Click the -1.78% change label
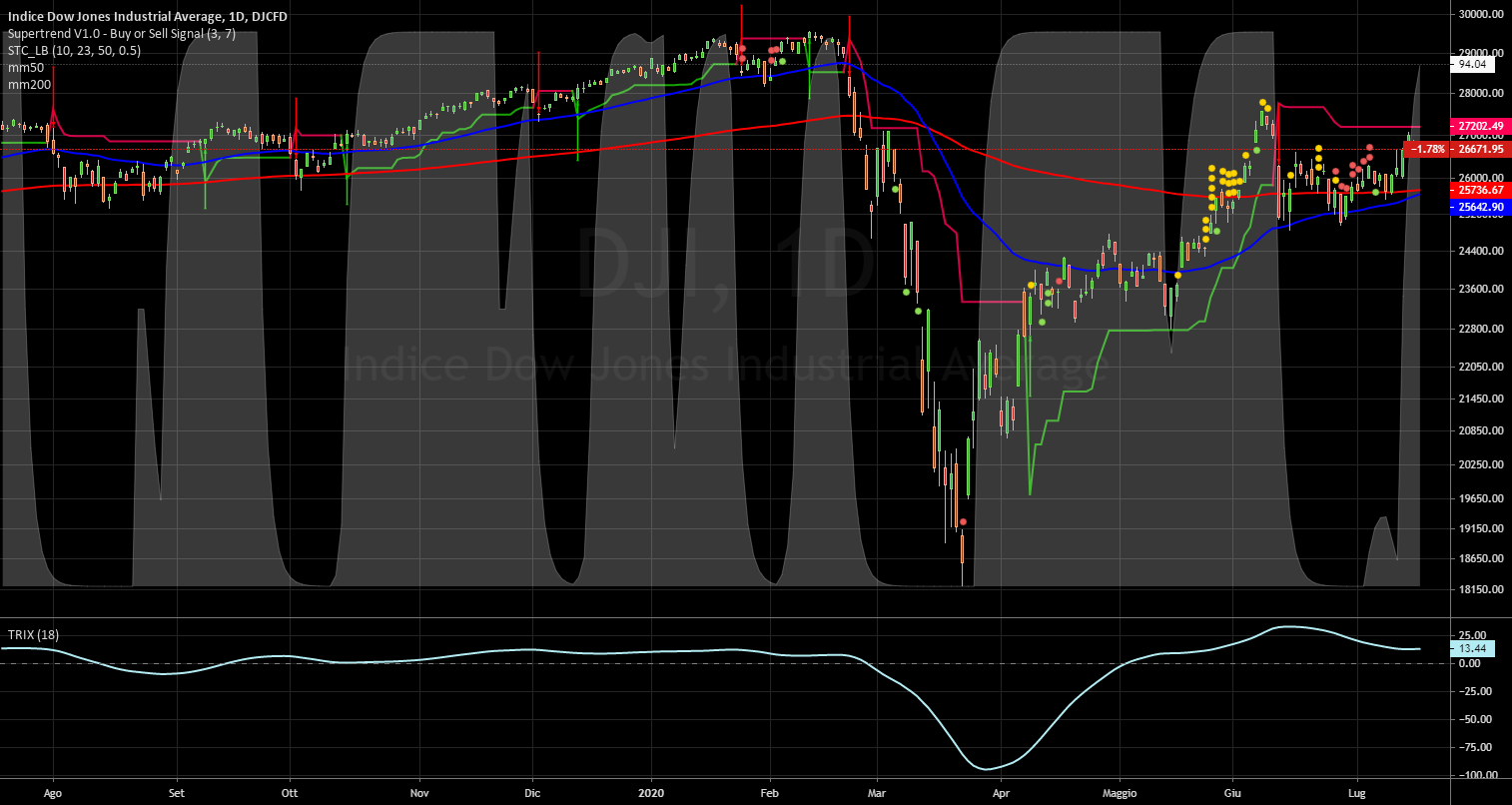 (1428, 149)
